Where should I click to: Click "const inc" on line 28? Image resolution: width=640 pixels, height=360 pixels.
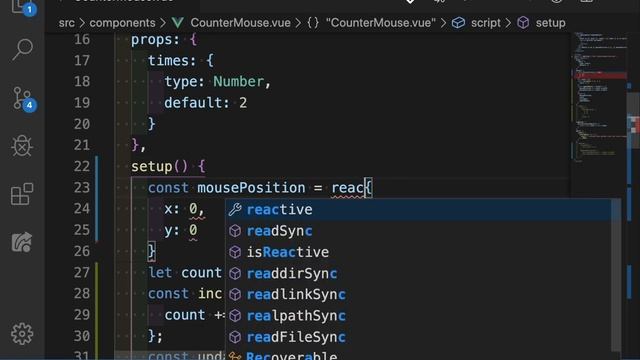[x=185, y=294]
